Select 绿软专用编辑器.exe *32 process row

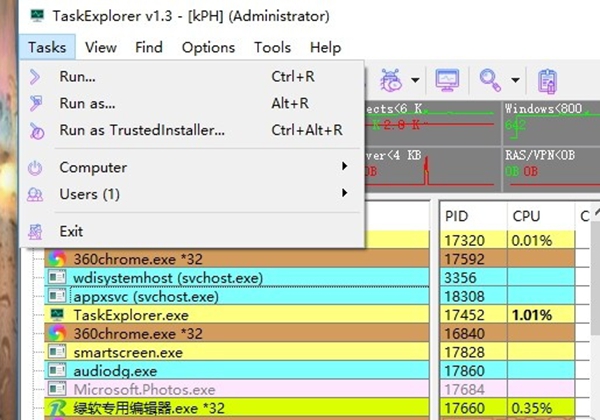coord(236,408)
